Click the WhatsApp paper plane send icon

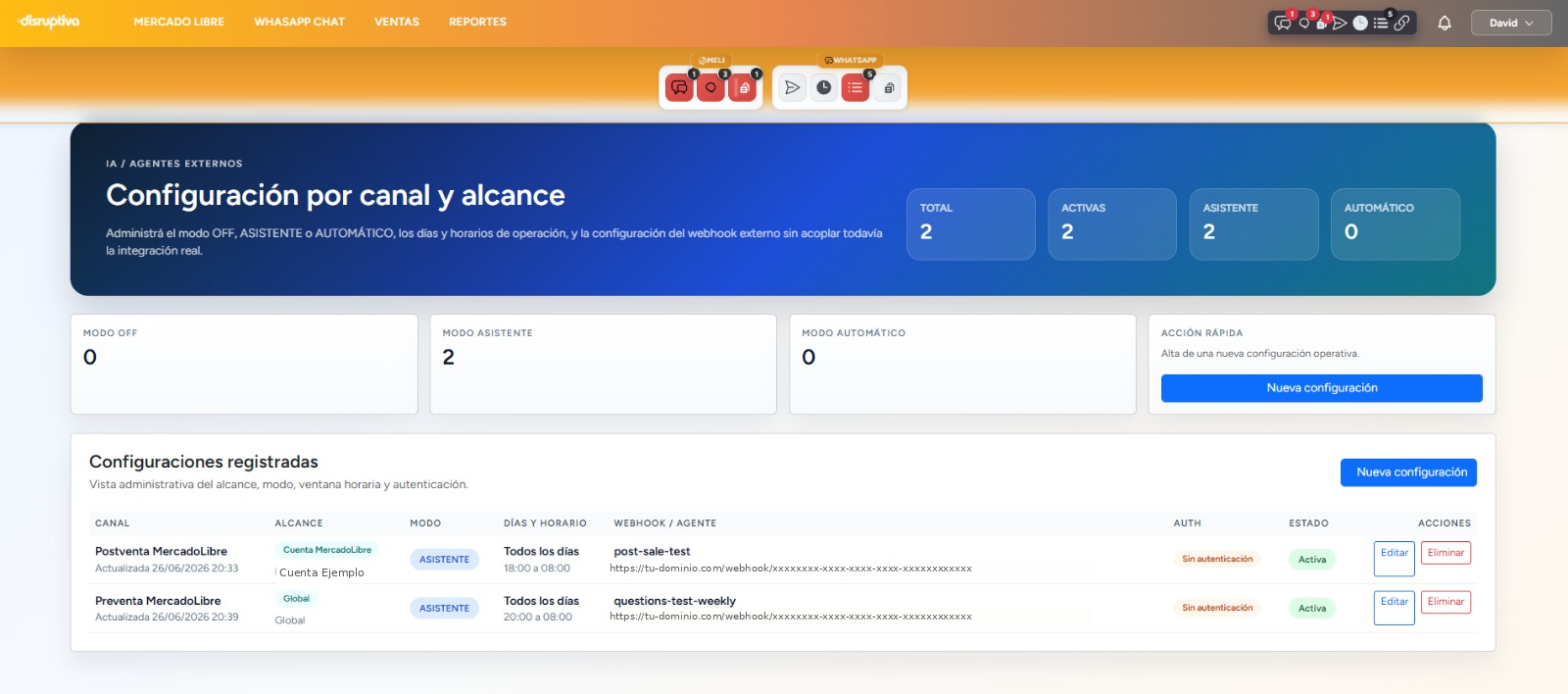tap(792, 88)
